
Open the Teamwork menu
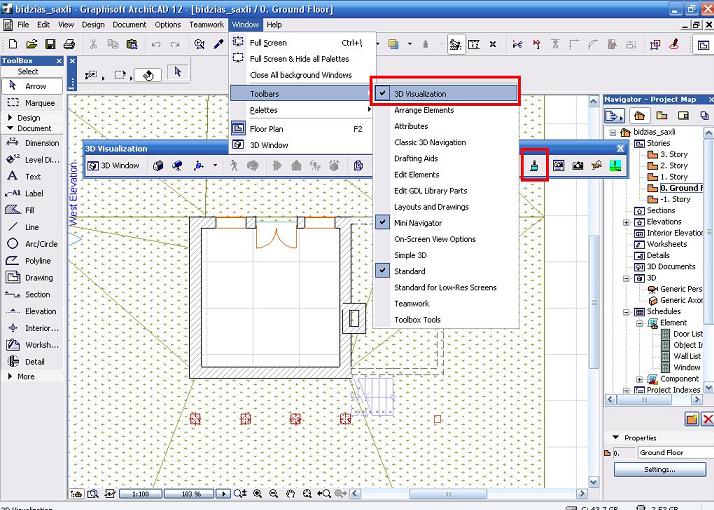pyautogui.click(x=206, y=25)
